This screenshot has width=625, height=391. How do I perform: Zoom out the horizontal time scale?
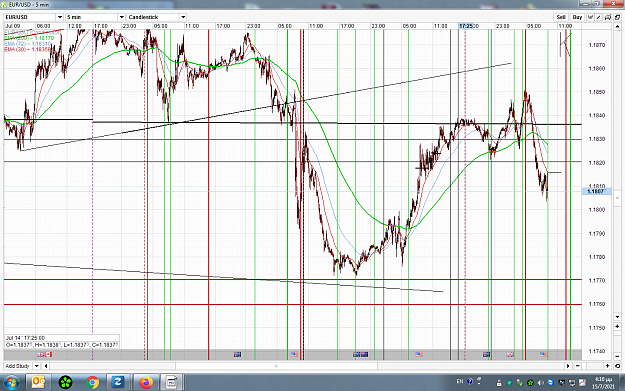[578, 366]
